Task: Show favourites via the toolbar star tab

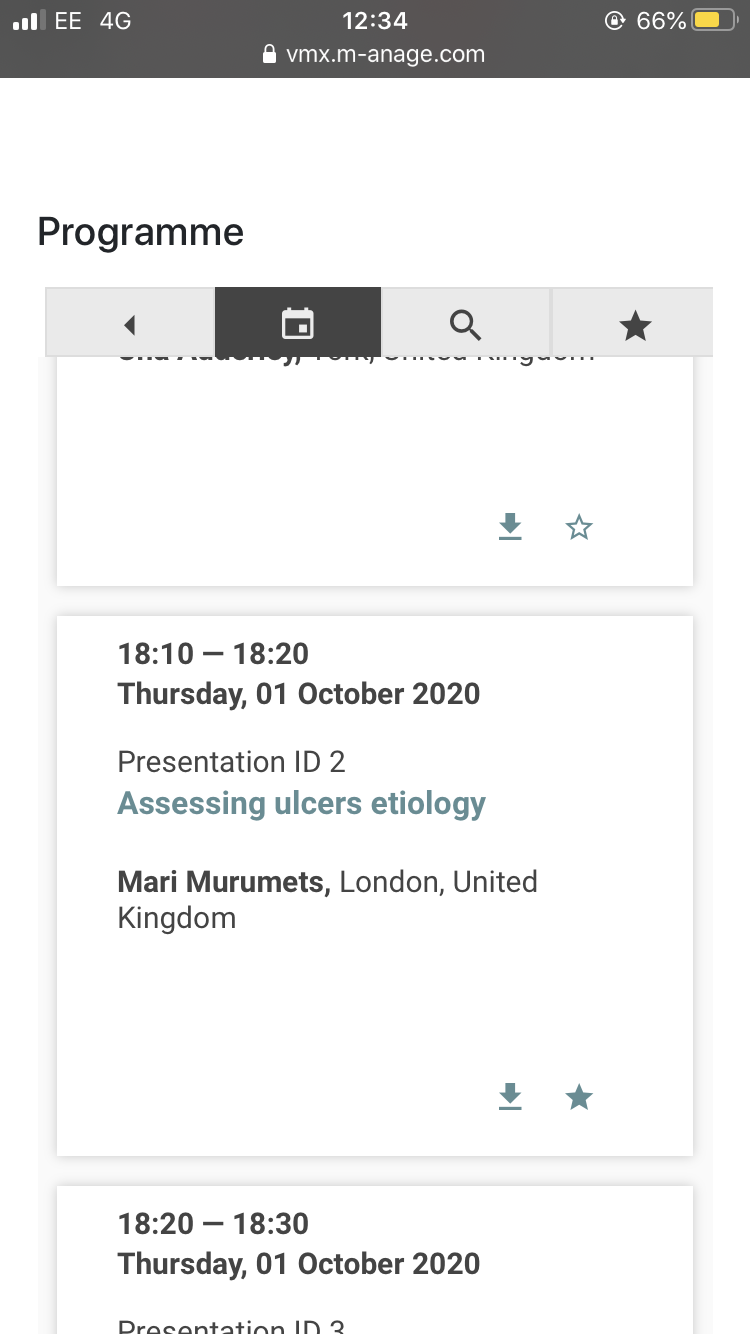Action: pyautogui.click(x=635, y=324)
